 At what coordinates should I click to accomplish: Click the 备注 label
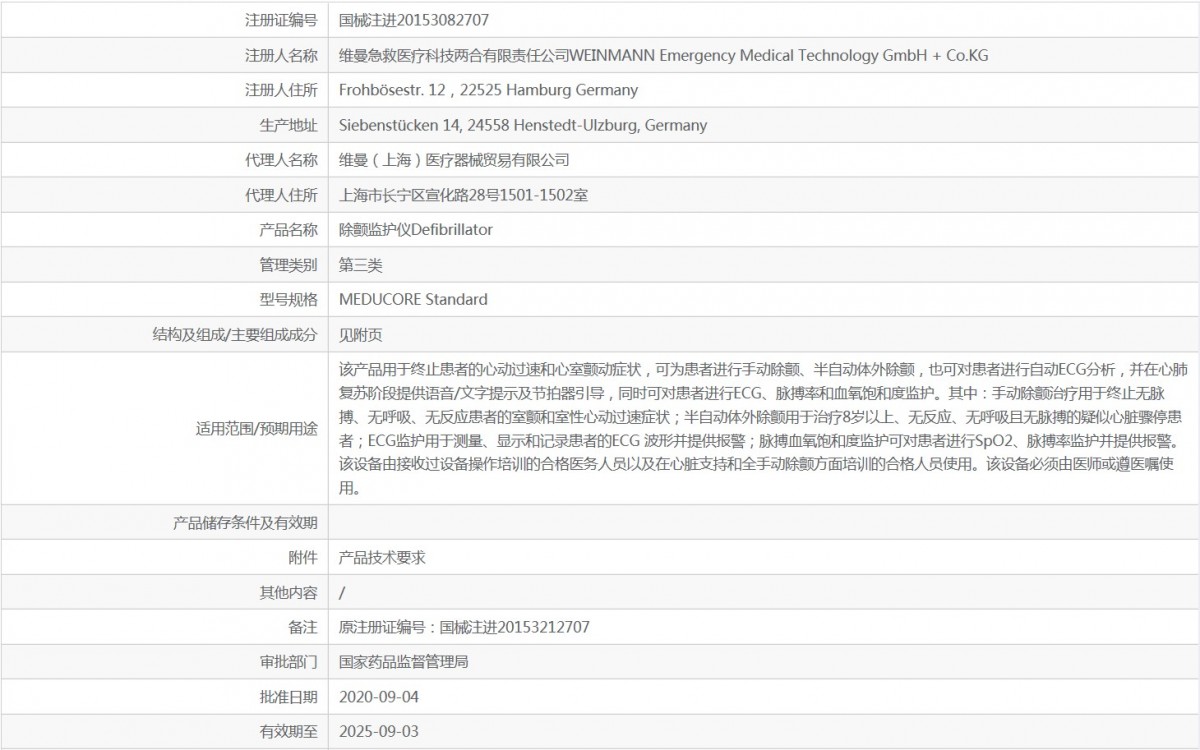[x=303, y=627]
